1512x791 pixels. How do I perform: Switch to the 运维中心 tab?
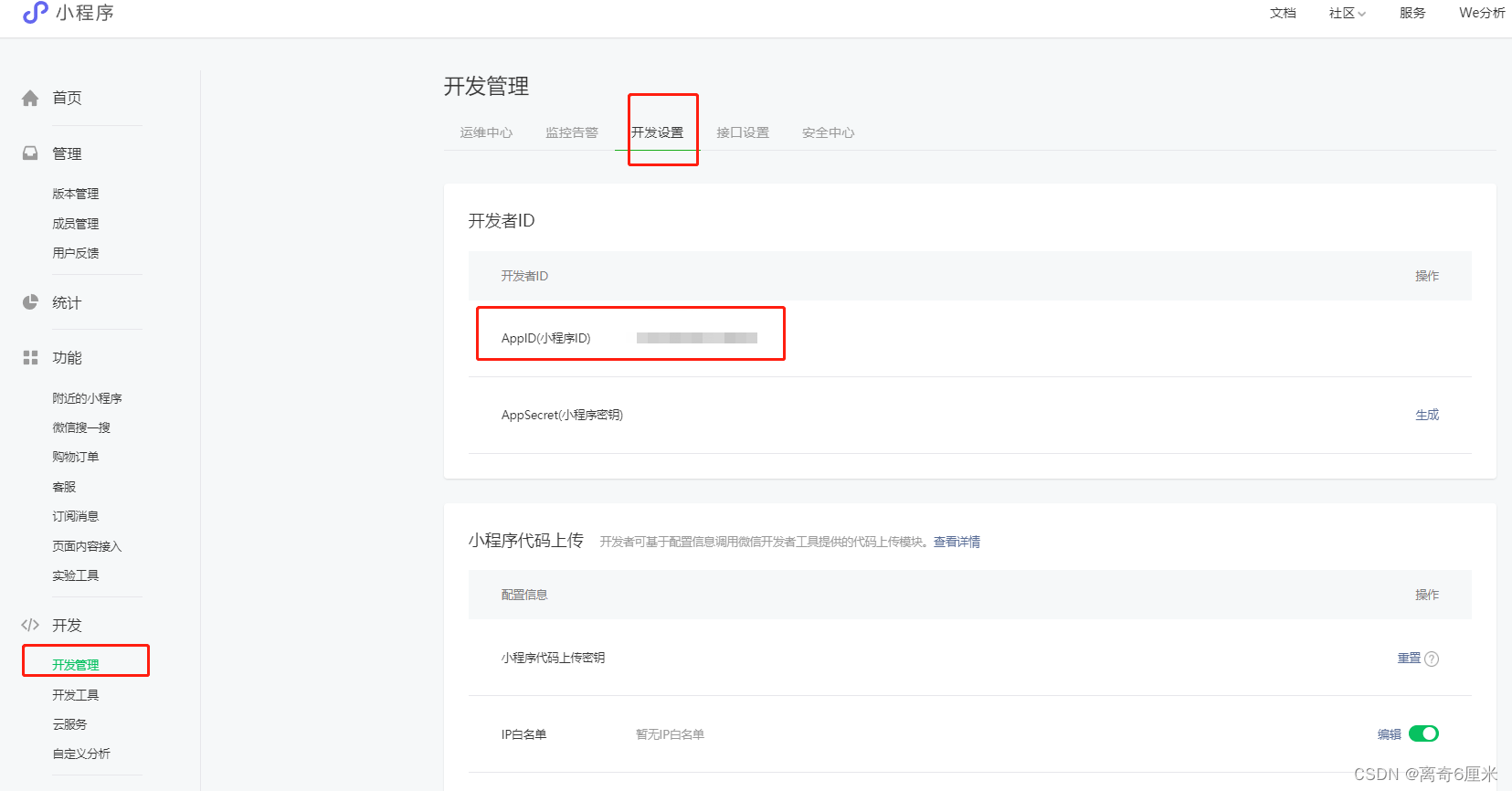click(486, 132)
